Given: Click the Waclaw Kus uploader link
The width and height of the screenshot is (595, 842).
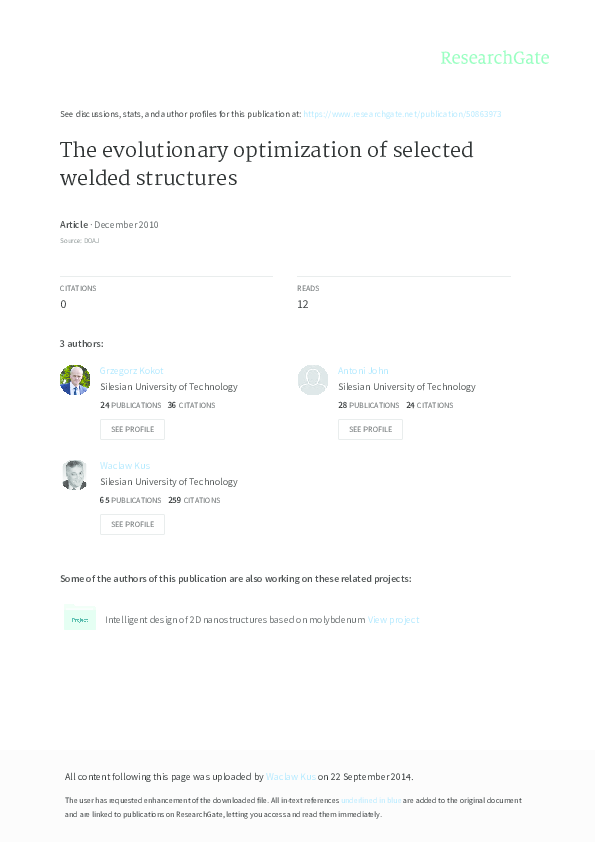Looking at the screenshot, I should (290, 776).
